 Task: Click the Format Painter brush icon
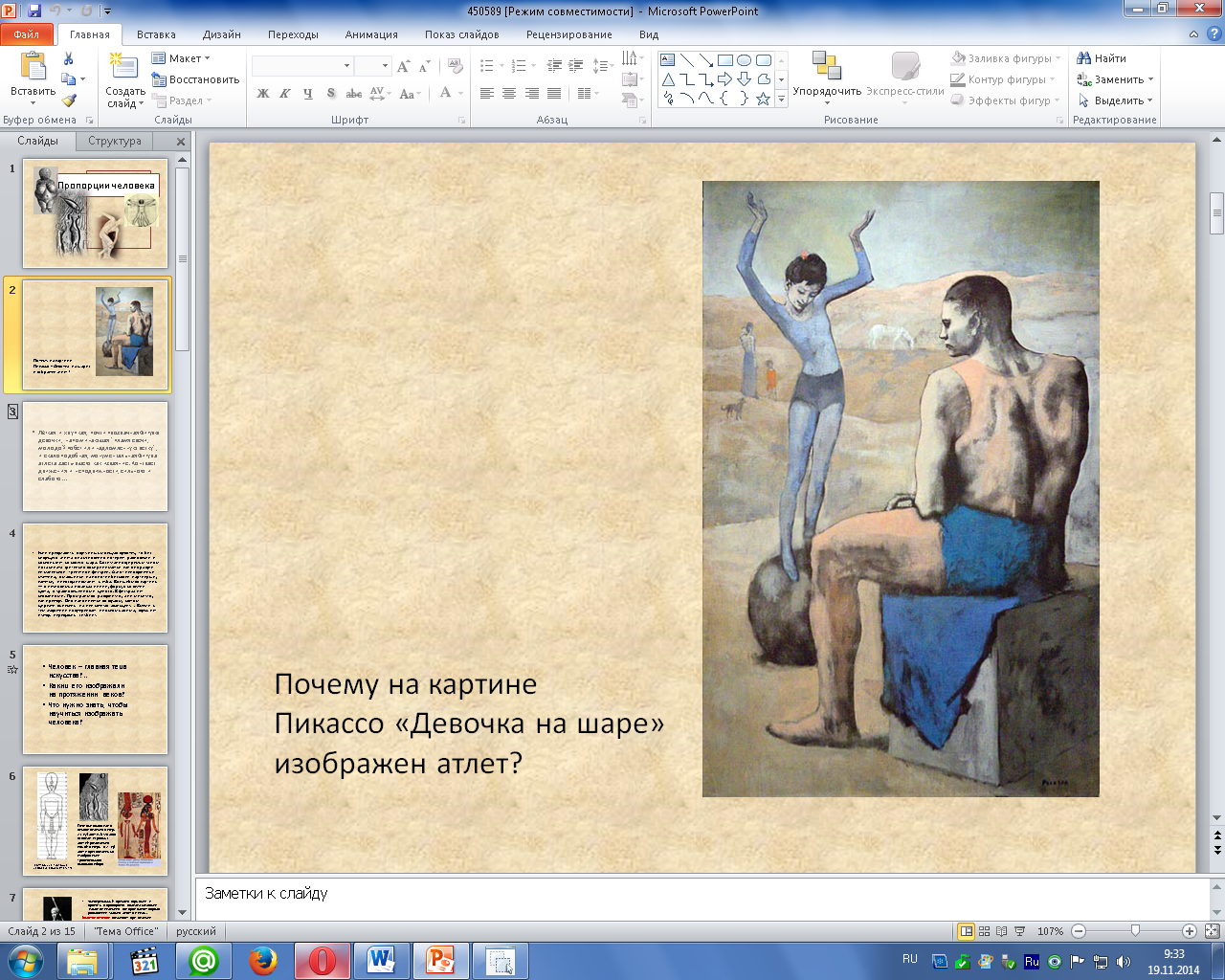[69, 100]
